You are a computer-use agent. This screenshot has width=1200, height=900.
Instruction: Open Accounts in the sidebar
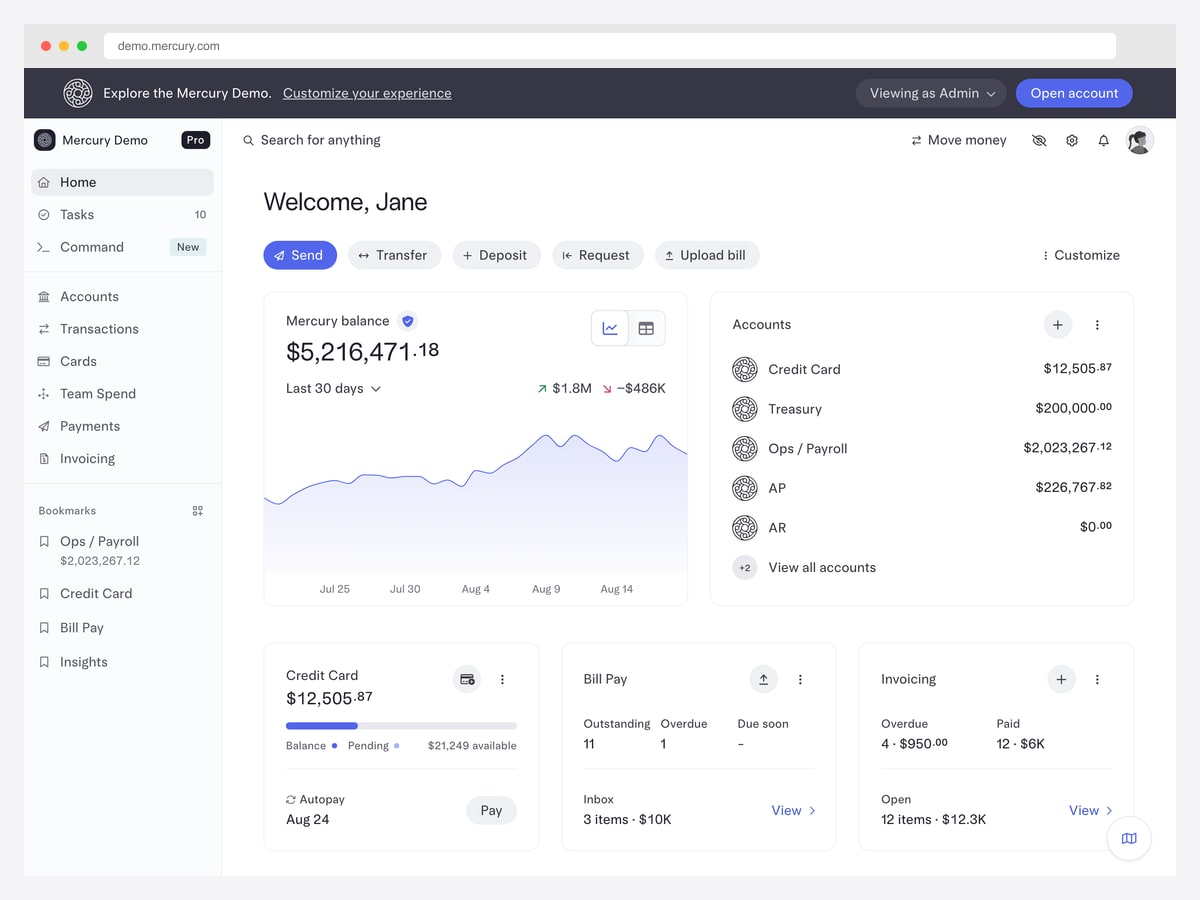click(x=122, y=297)
